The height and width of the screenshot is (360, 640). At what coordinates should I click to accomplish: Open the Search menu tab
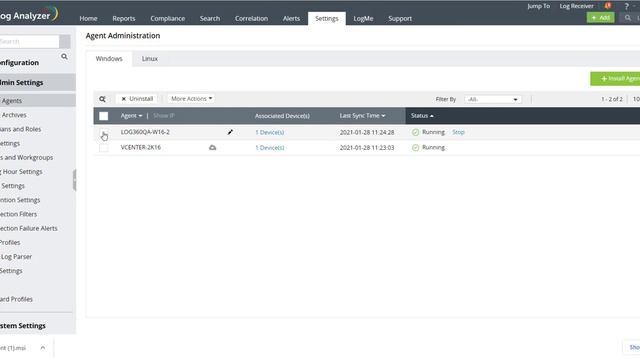tap(210, 18)
